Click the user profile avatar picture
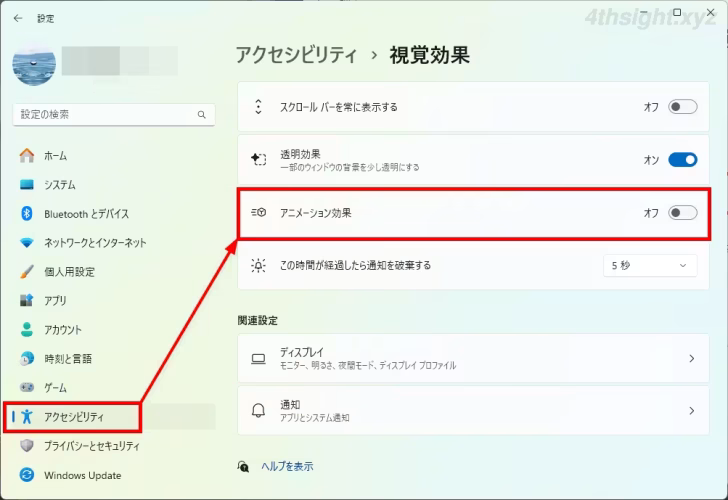The height and width of the screenshot is (500, 728). tap(34, 65)
